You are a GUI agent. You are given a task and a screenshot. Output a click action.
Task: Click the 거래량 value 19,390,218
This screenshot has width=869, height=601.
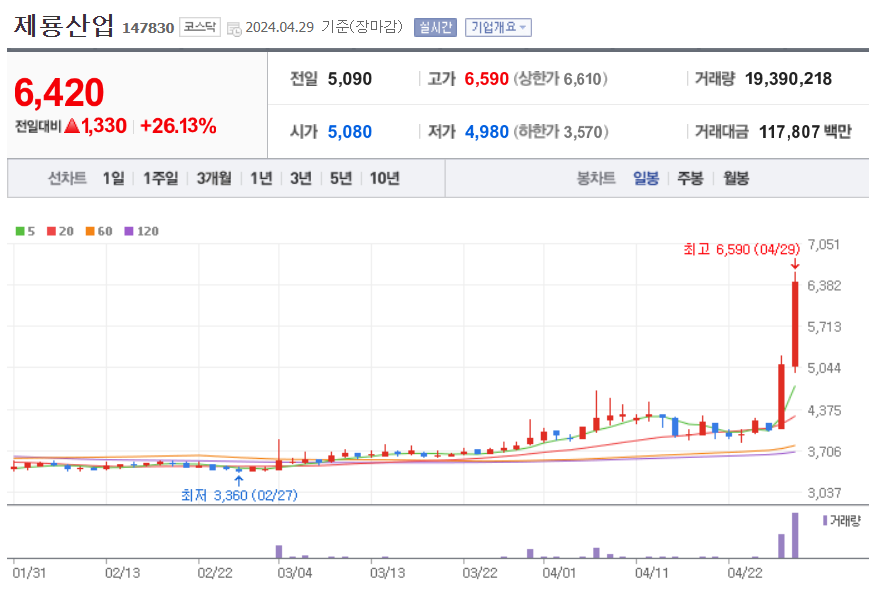point(788,79)
